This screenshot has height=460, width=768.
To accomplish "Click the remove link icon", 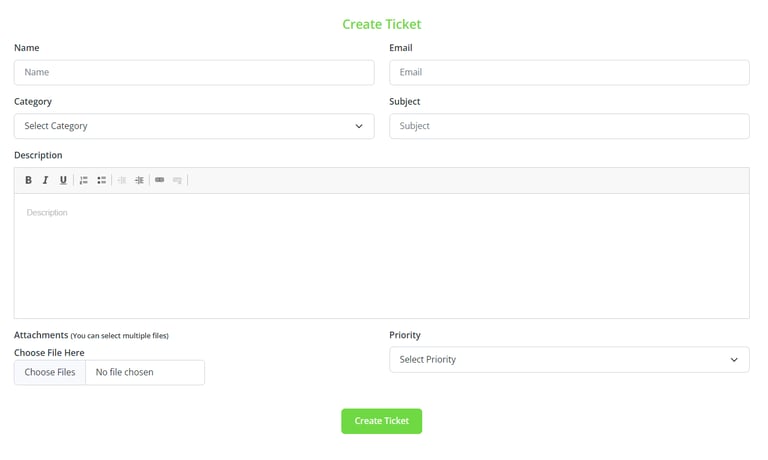I will (x=177, y=180).
